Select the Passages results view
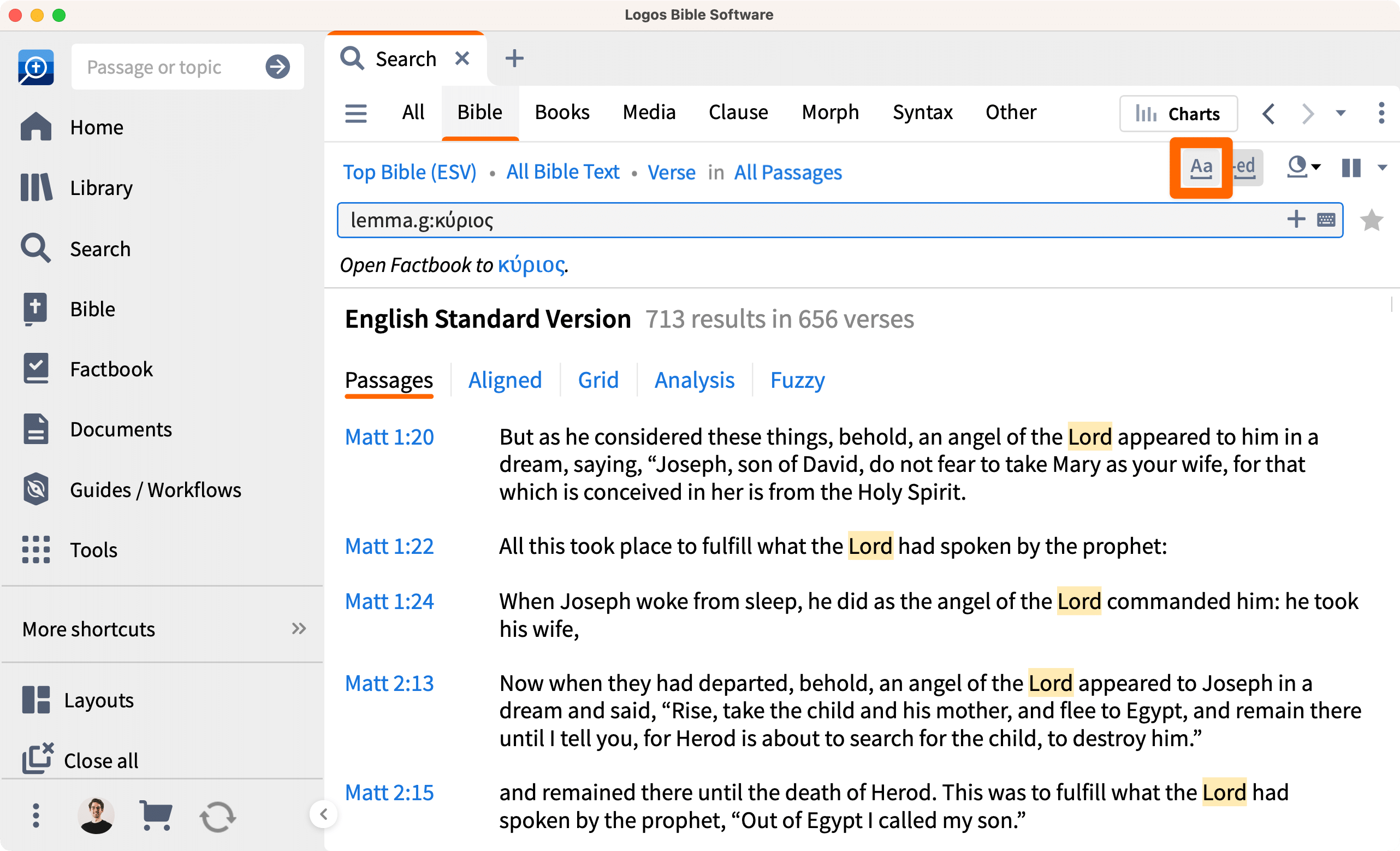Screen dimensions: 1400x851 pos(389,380)
